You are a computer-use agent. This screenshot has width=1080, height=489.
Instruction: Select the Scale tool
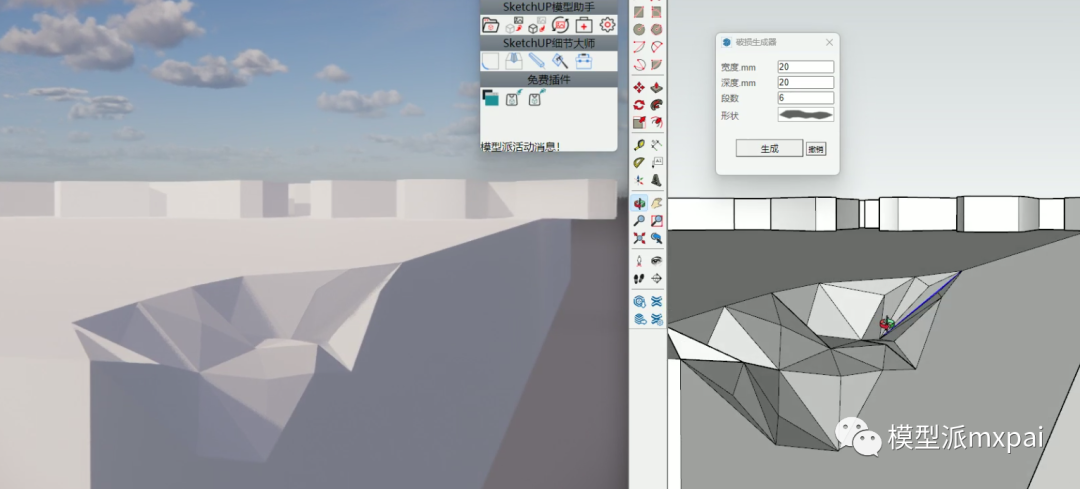(638, 122)
